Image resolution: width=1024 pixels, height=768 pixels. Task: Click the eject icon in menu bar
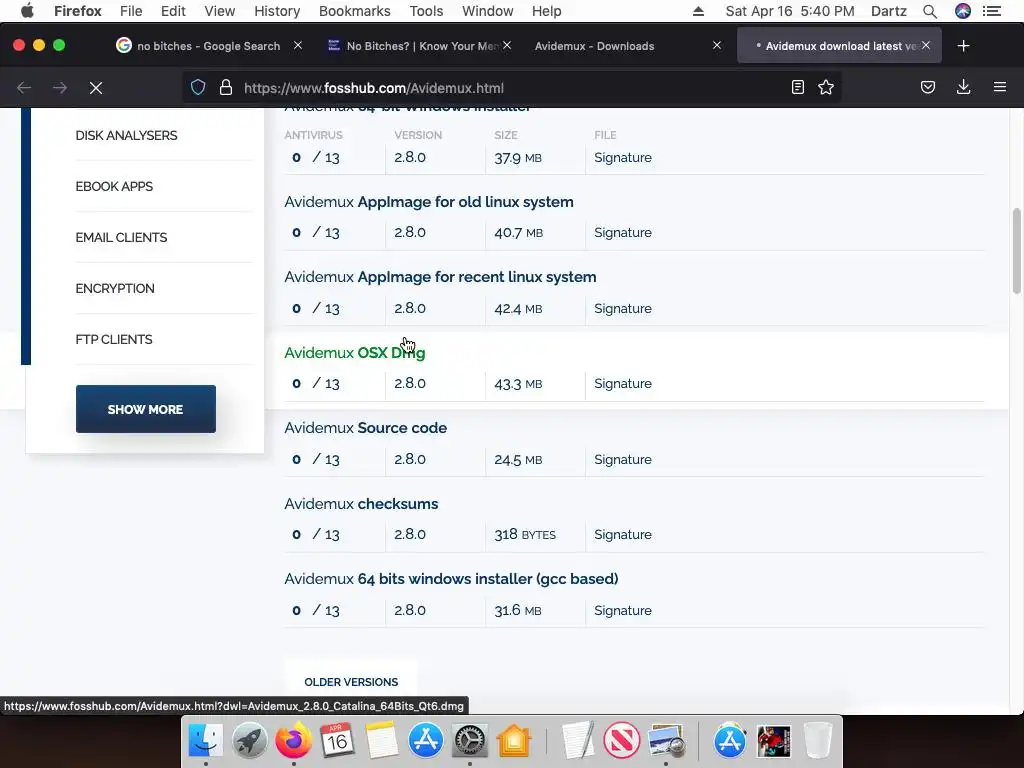[698, 11]
